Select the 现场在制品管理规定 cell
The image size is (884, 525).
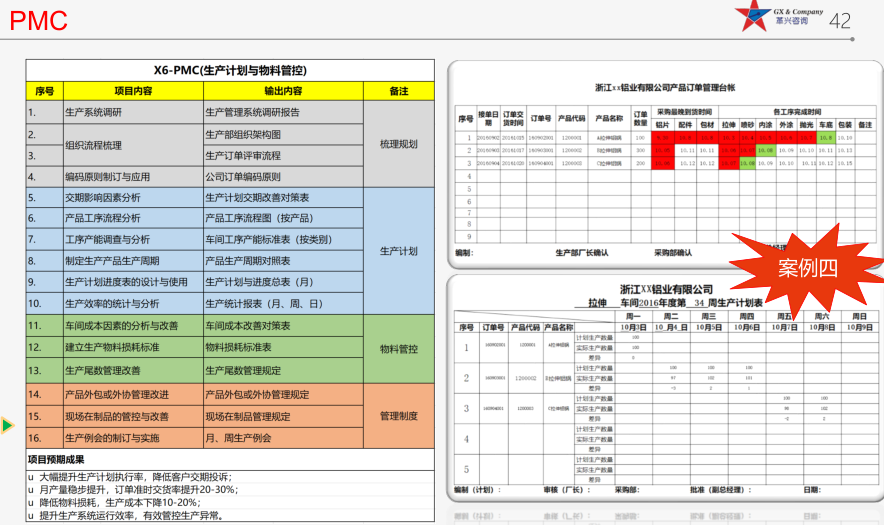(x=283, y=416)
